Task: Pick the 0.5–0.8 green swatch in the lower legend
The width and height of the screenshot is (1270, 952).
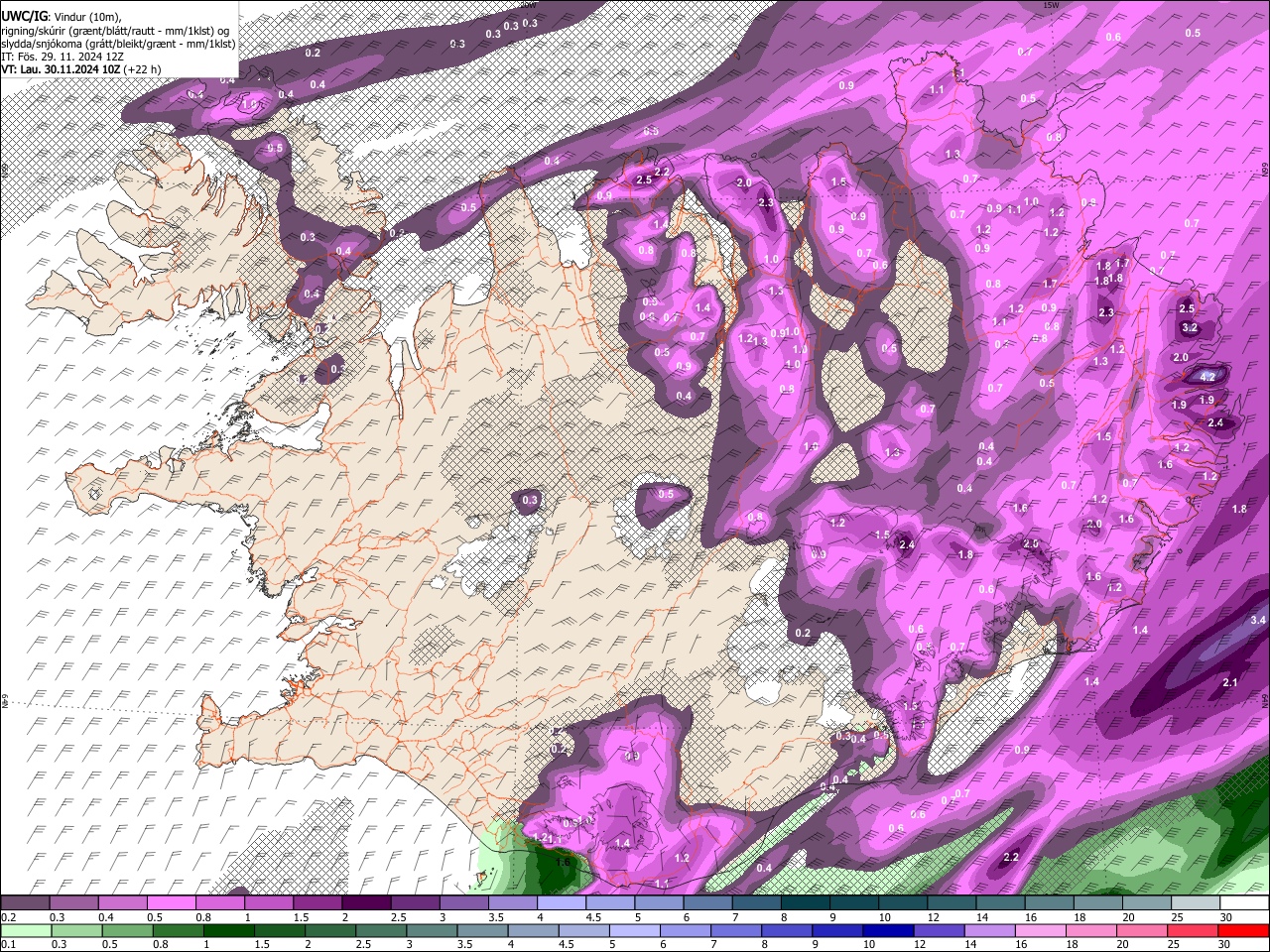Action: coord(127,930)
